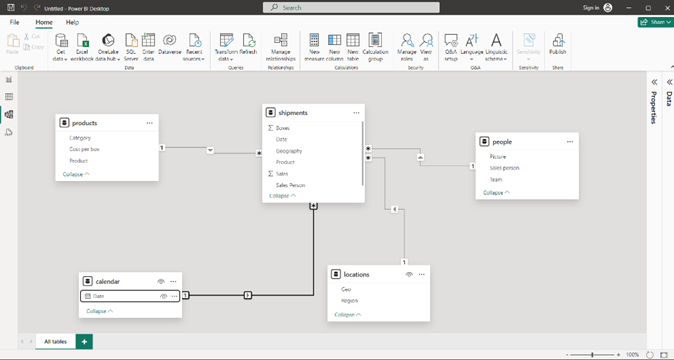Select products-shipments relationship arrow
This screenshot has height=360, width=674.
pos(210,150)
